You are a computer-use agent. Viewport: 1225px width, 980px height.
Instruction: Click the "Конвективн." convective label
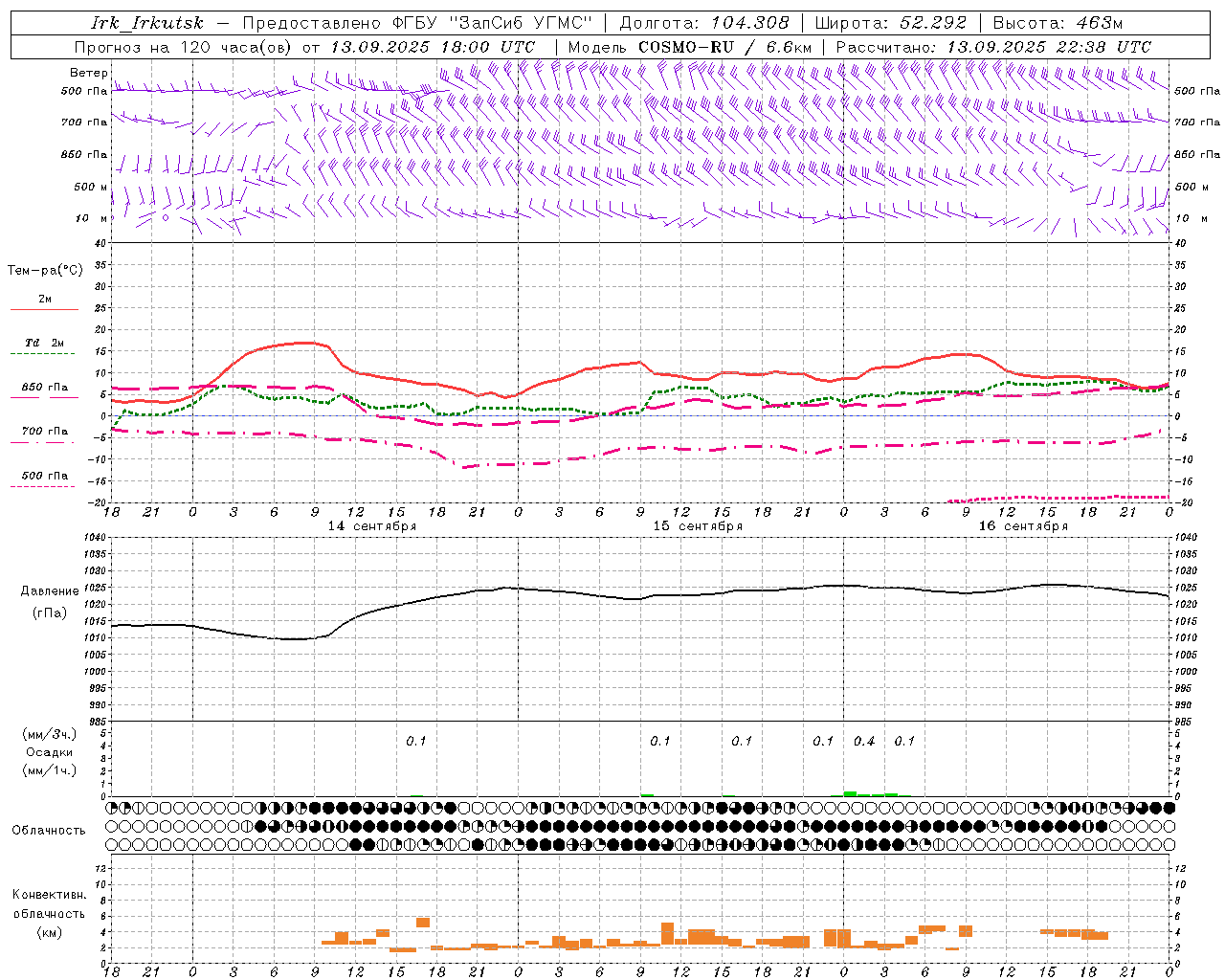pyautogui.click(x=49, y=895)
